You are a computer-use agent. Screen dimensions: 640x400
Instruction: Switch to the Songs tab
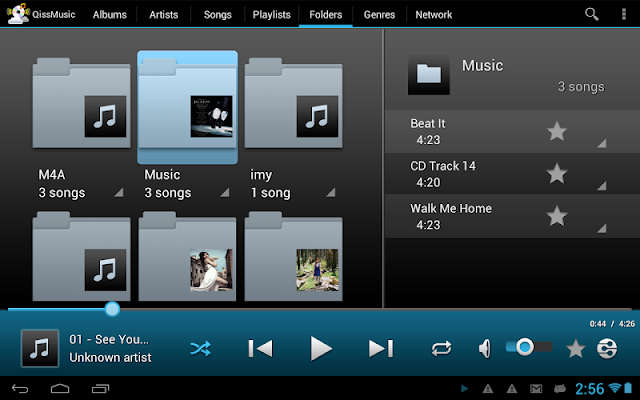pyautogui.click(x=218, y=15)
